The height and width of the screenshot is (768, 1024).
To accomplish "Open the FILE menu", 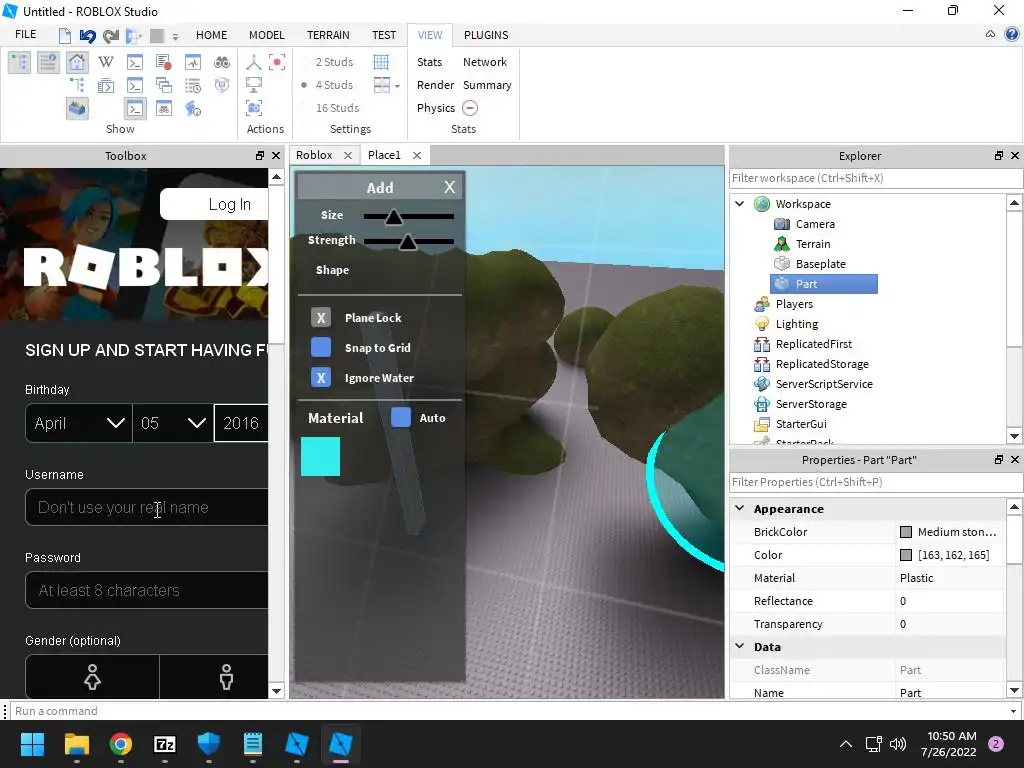I will point(25,35).
